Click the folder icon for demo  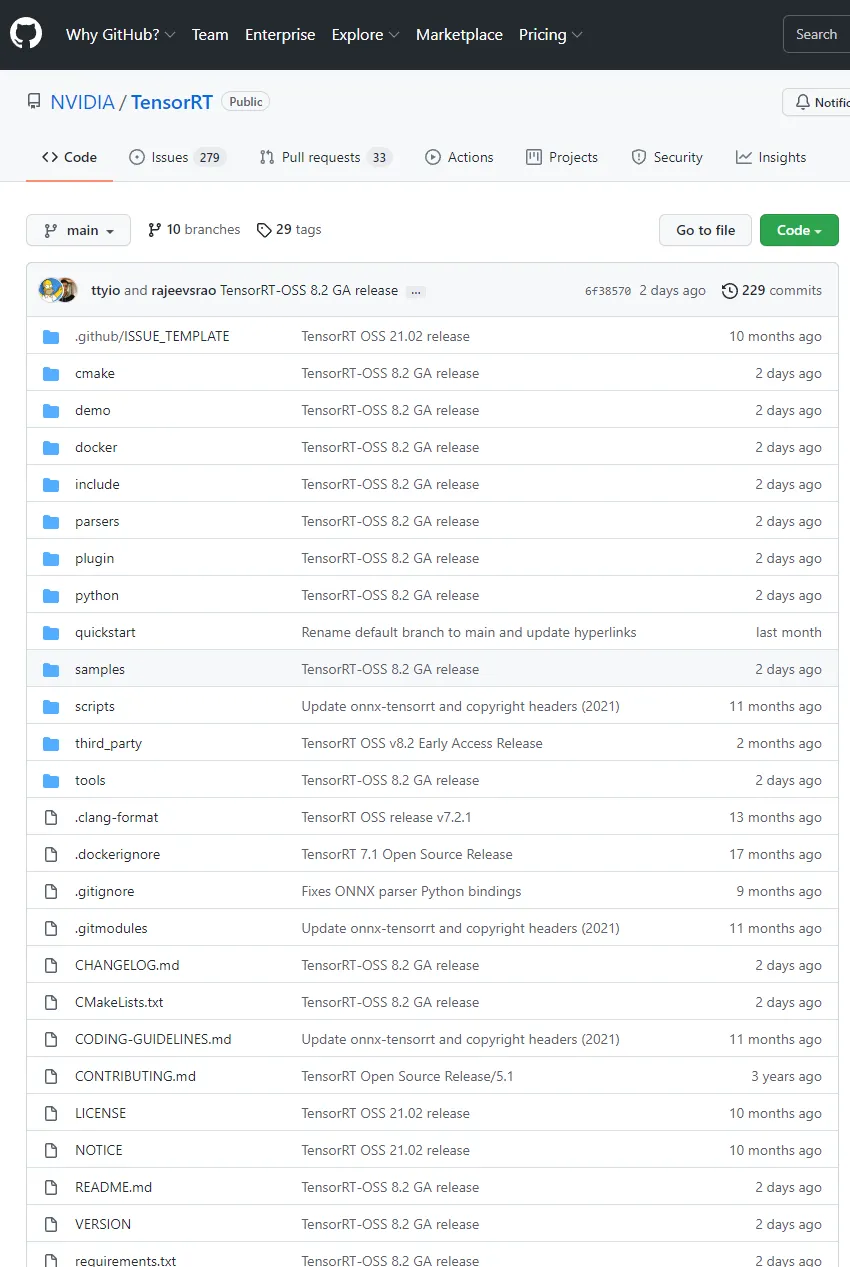point(51,410)
